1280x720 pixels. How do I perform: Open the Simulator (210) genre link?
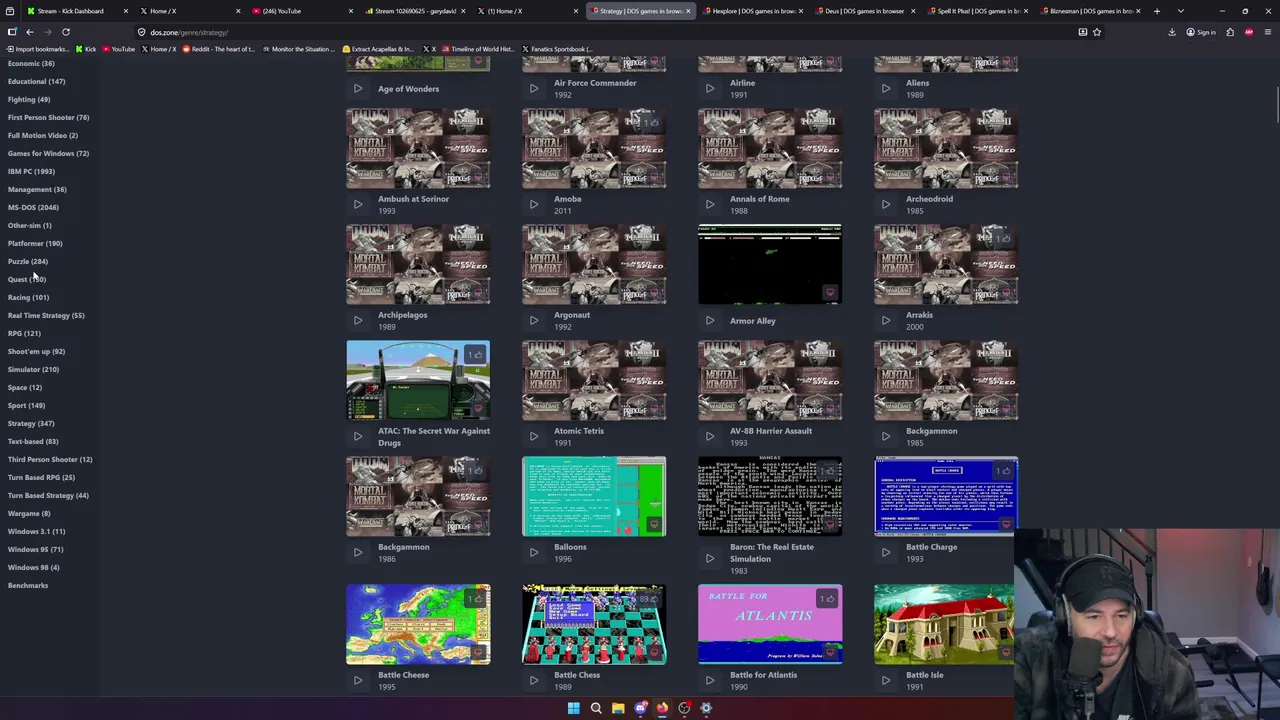coord(33,369)
